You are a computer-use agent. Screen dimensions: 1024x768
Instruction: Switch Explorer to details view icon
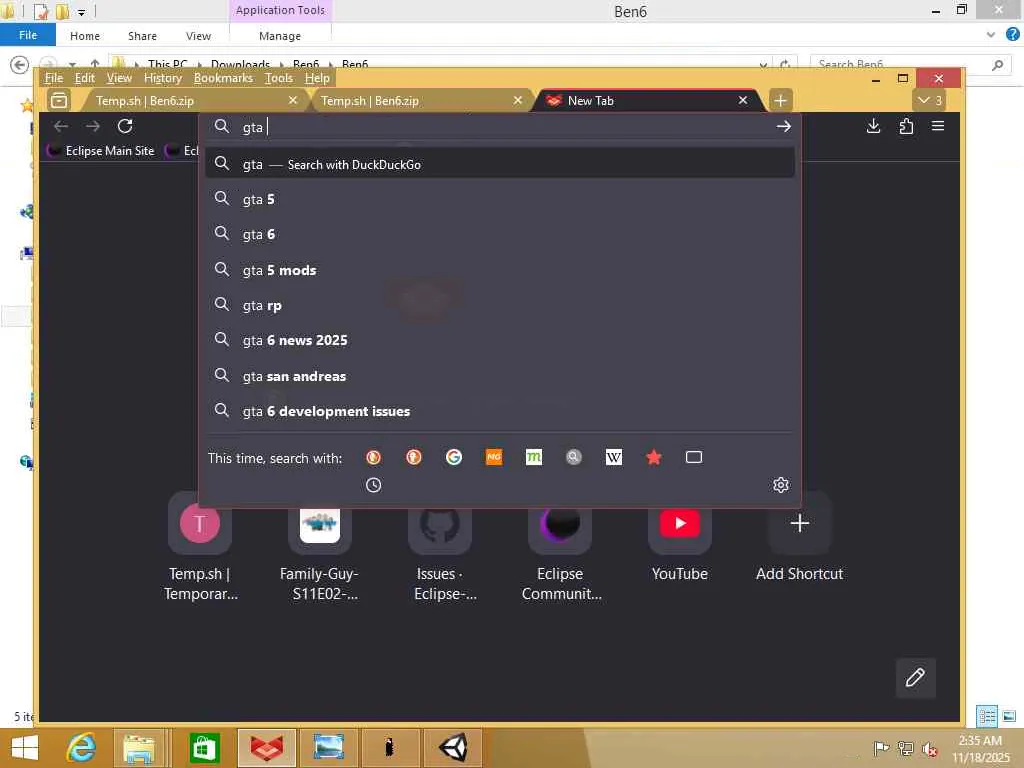pos(987,716)
